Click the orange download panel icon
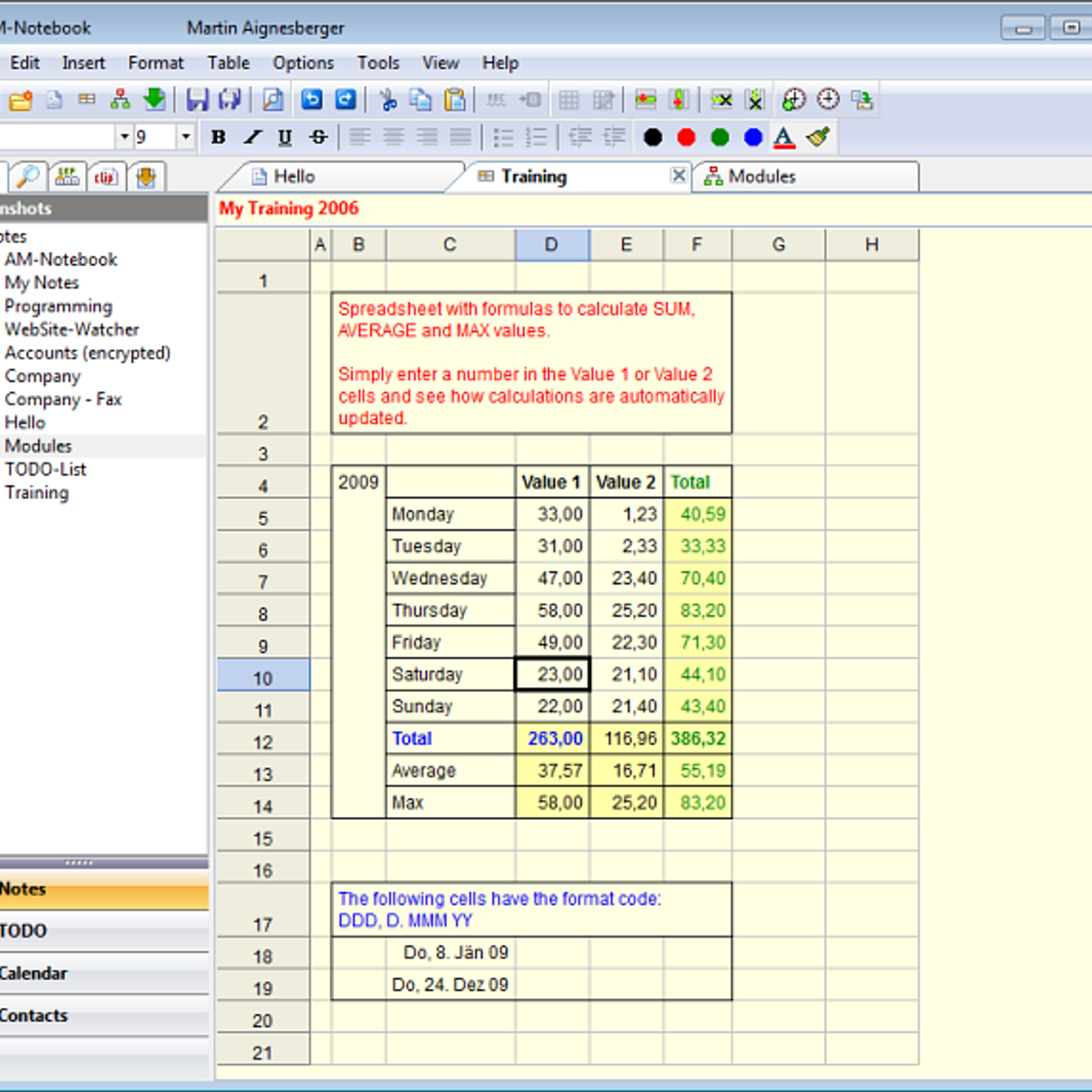Image resolution: width=1092 pixels, height=1092 pixels. [x=146, y=177]
